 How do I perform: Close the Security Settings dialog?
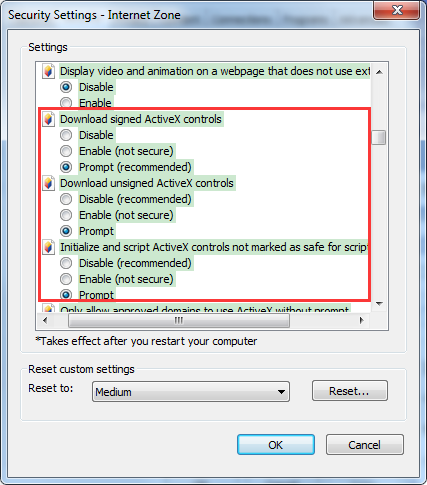coord(397,10)
